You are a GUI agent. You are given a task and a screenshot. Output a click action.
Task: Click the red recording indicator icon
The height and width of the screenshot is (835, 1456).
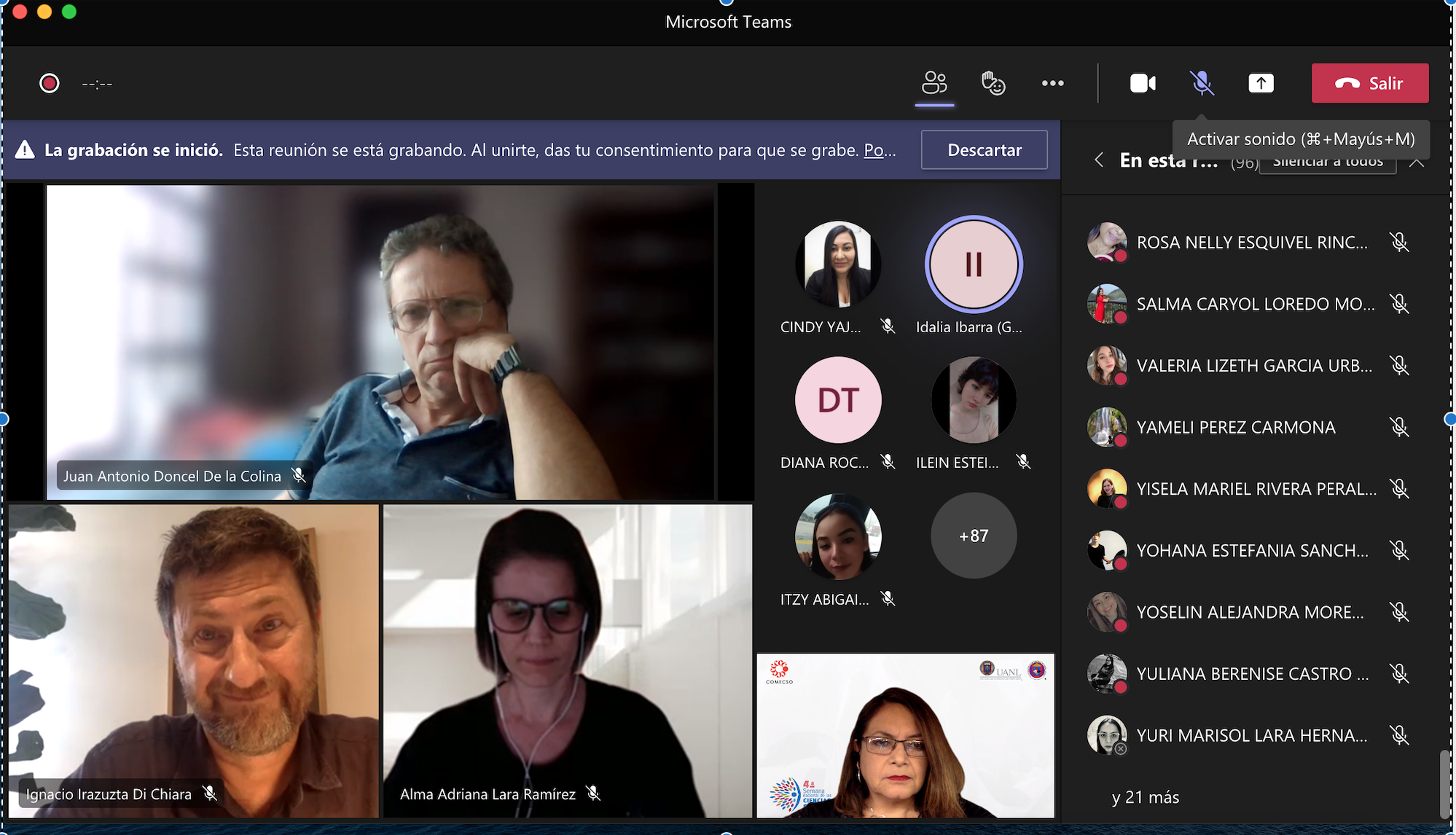point(49,83)
